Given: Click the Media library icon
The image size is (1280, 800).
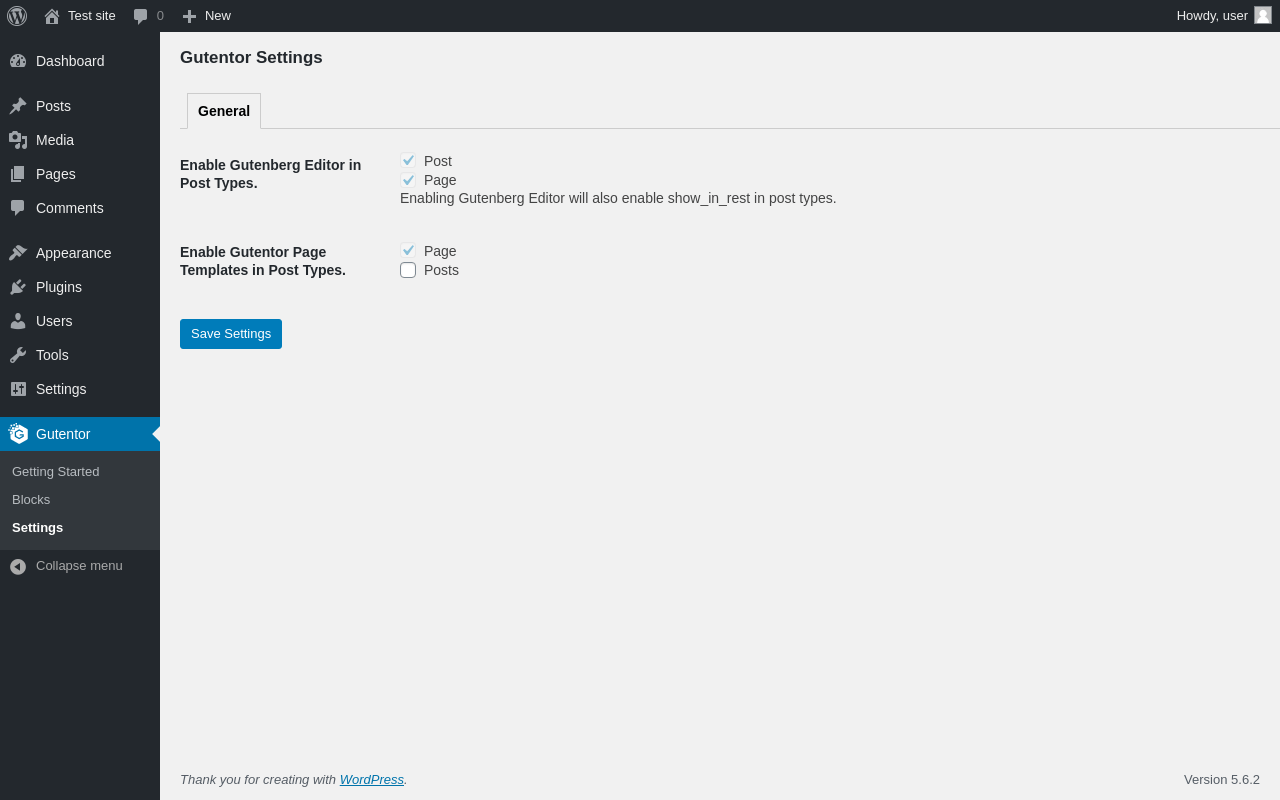Looking at the screenshot, I should [18, 140].
